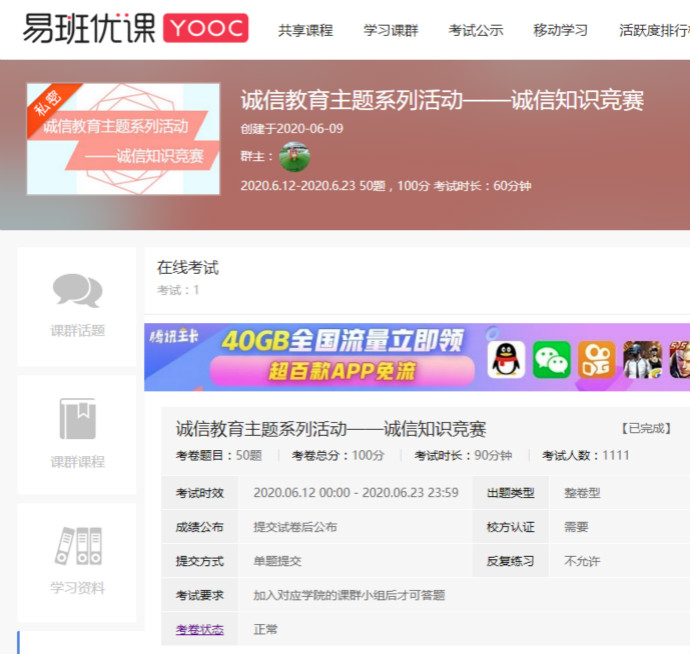Click the PUBG game icon in banner

[641, 359]
